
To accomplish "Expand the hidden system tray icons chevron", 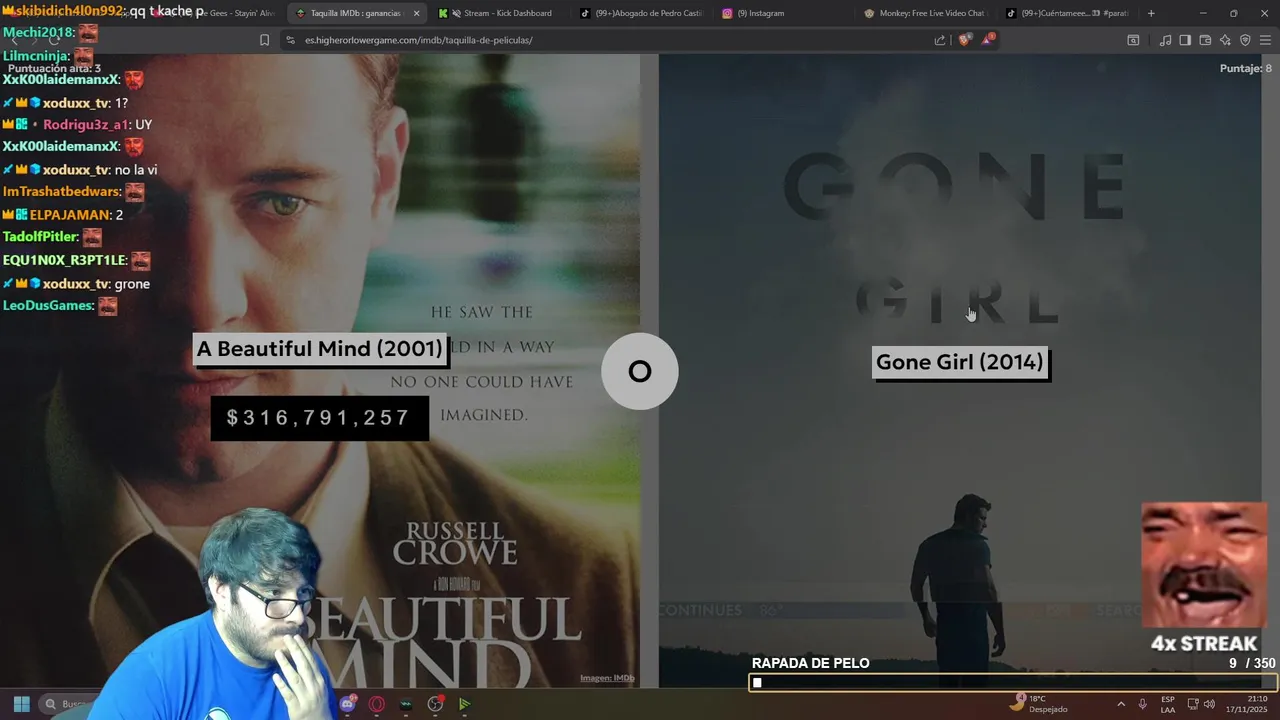I will (1120, 704).
